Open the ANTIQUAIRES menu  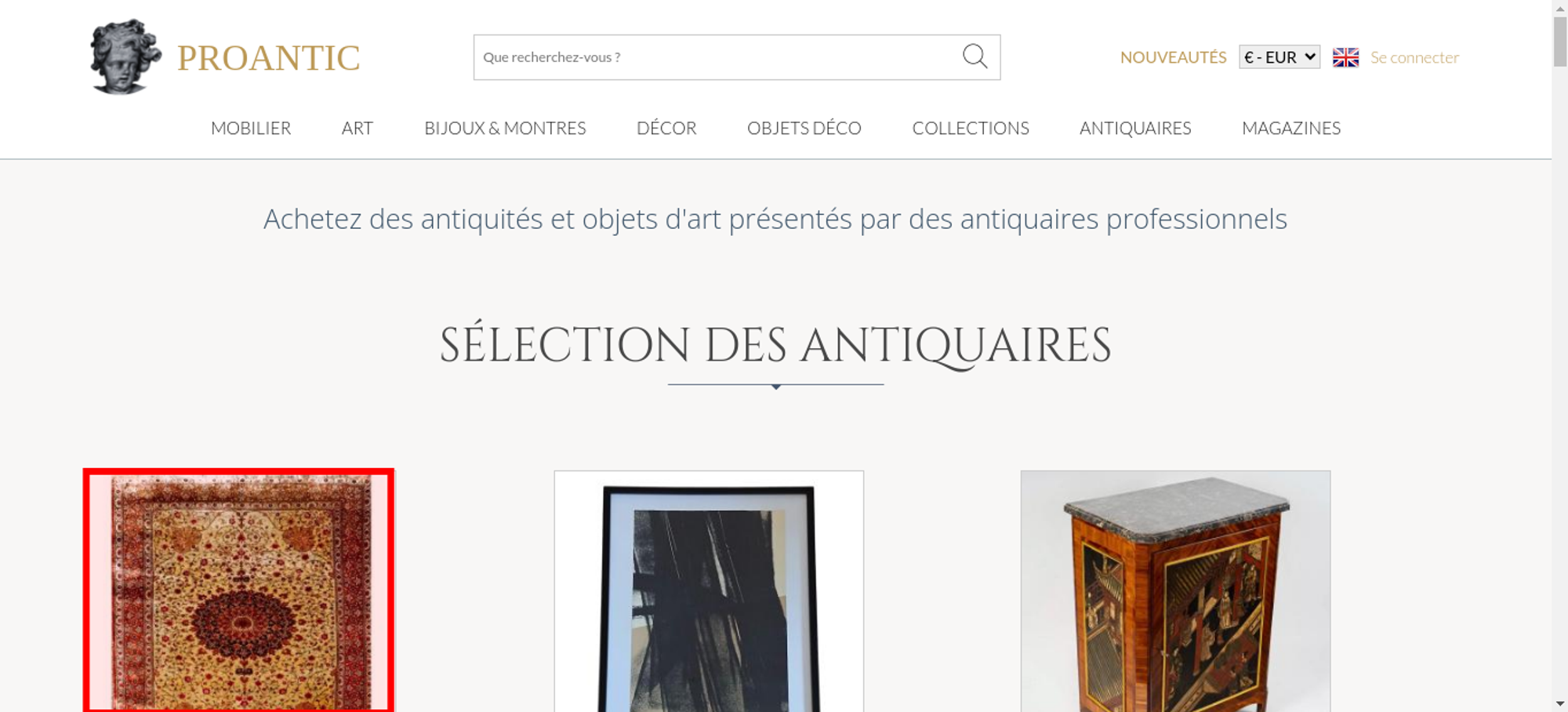[x=1135, y=128]
